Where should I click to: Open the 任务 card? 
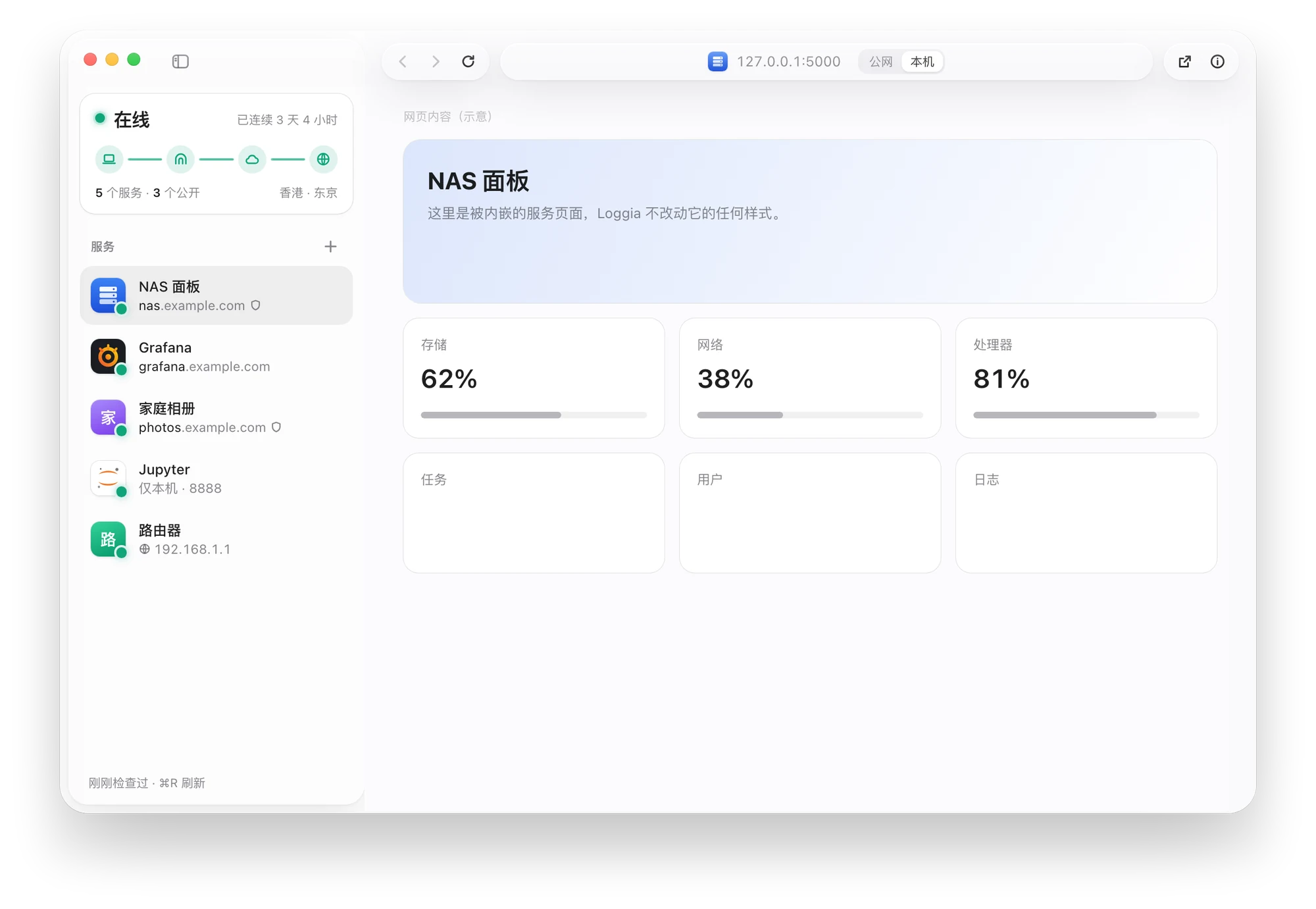point(534,512)
